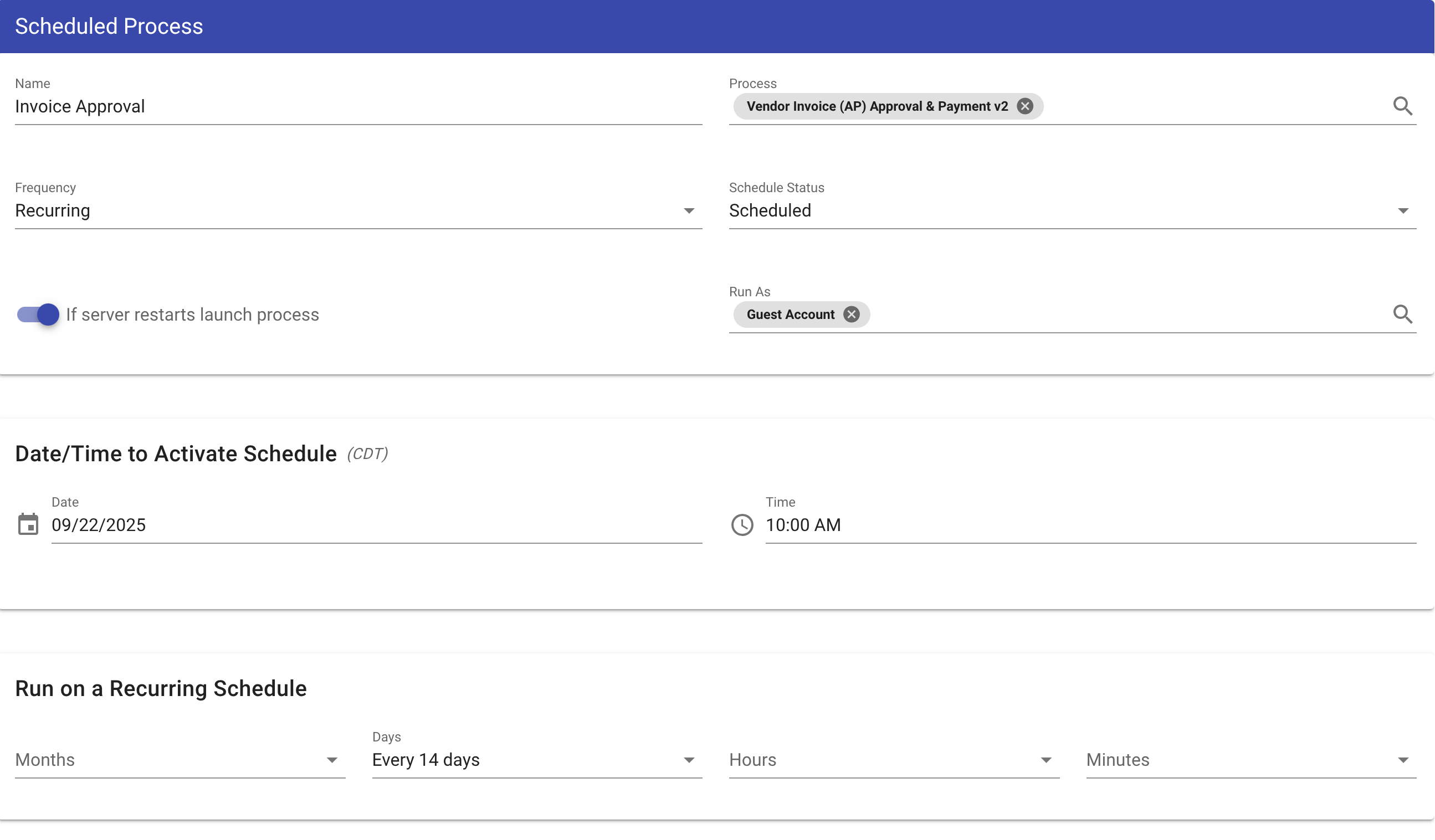The width and height of the screenshot is (1435, 840).
Task: Disable launch process on server restart
Action: 37,314
